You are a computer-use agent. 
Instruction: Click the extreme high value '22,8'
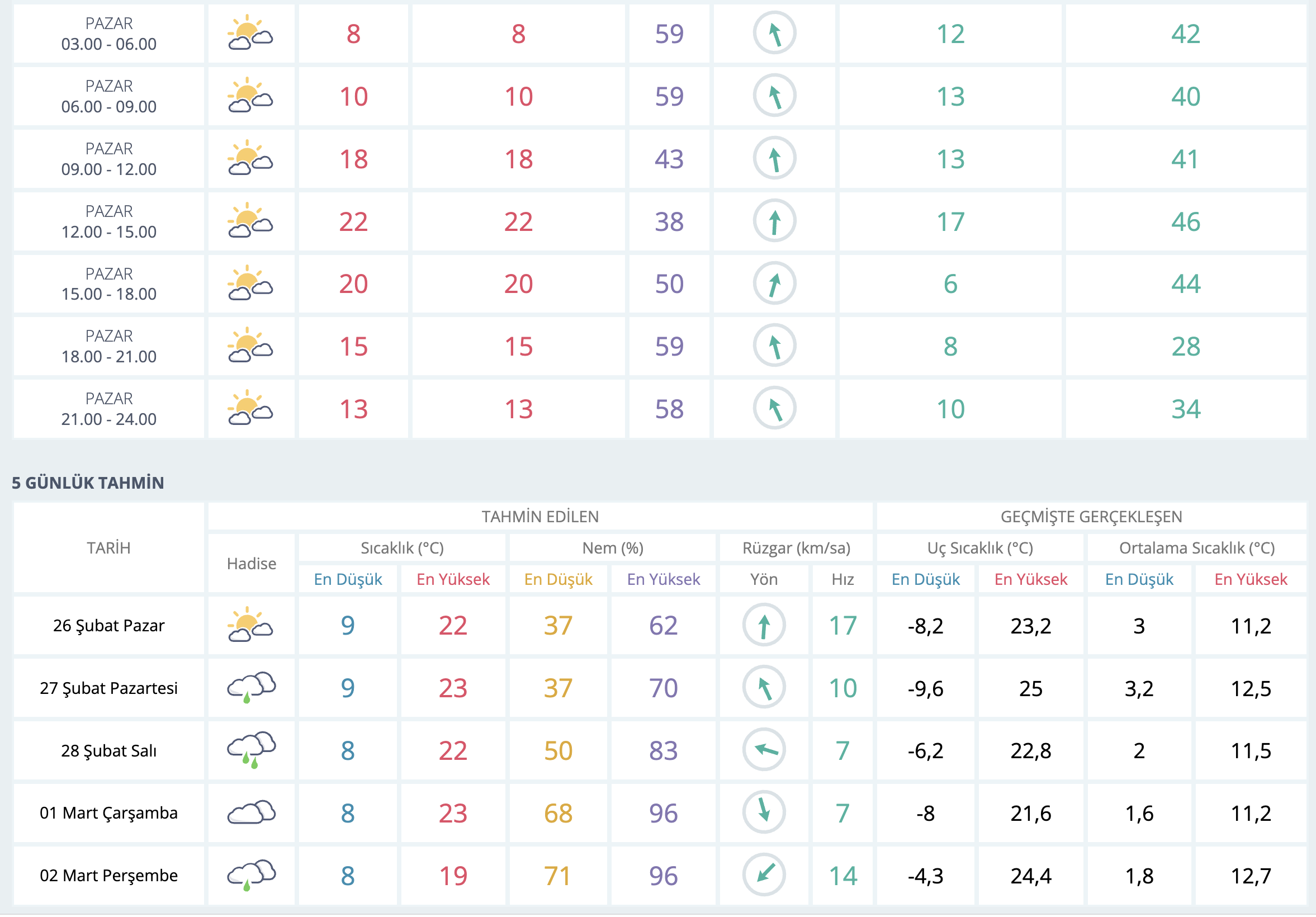click(x=1030, y=751)
